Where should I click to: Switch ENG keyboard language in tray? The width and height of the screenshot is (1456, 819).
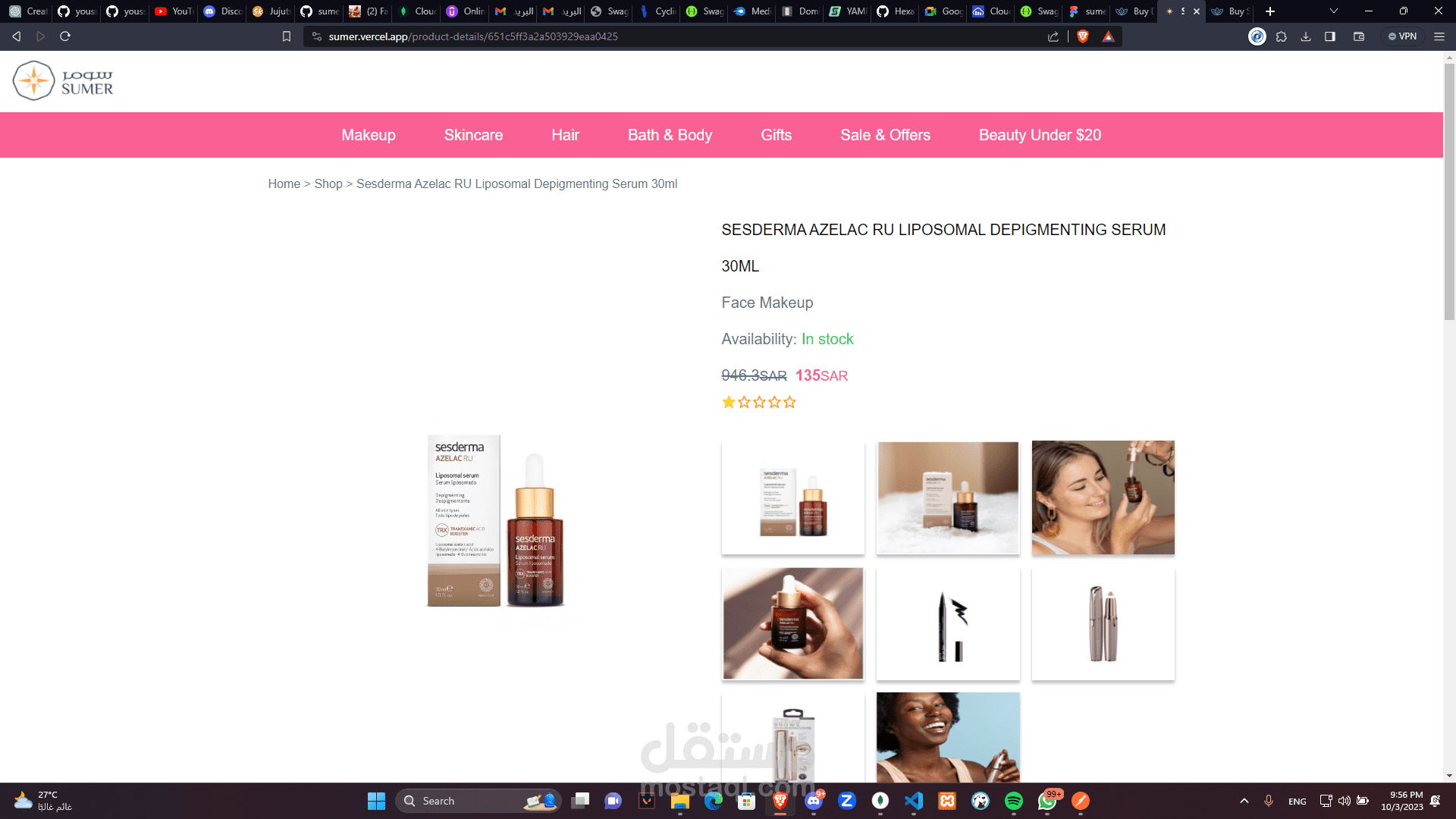[1298, 802]
